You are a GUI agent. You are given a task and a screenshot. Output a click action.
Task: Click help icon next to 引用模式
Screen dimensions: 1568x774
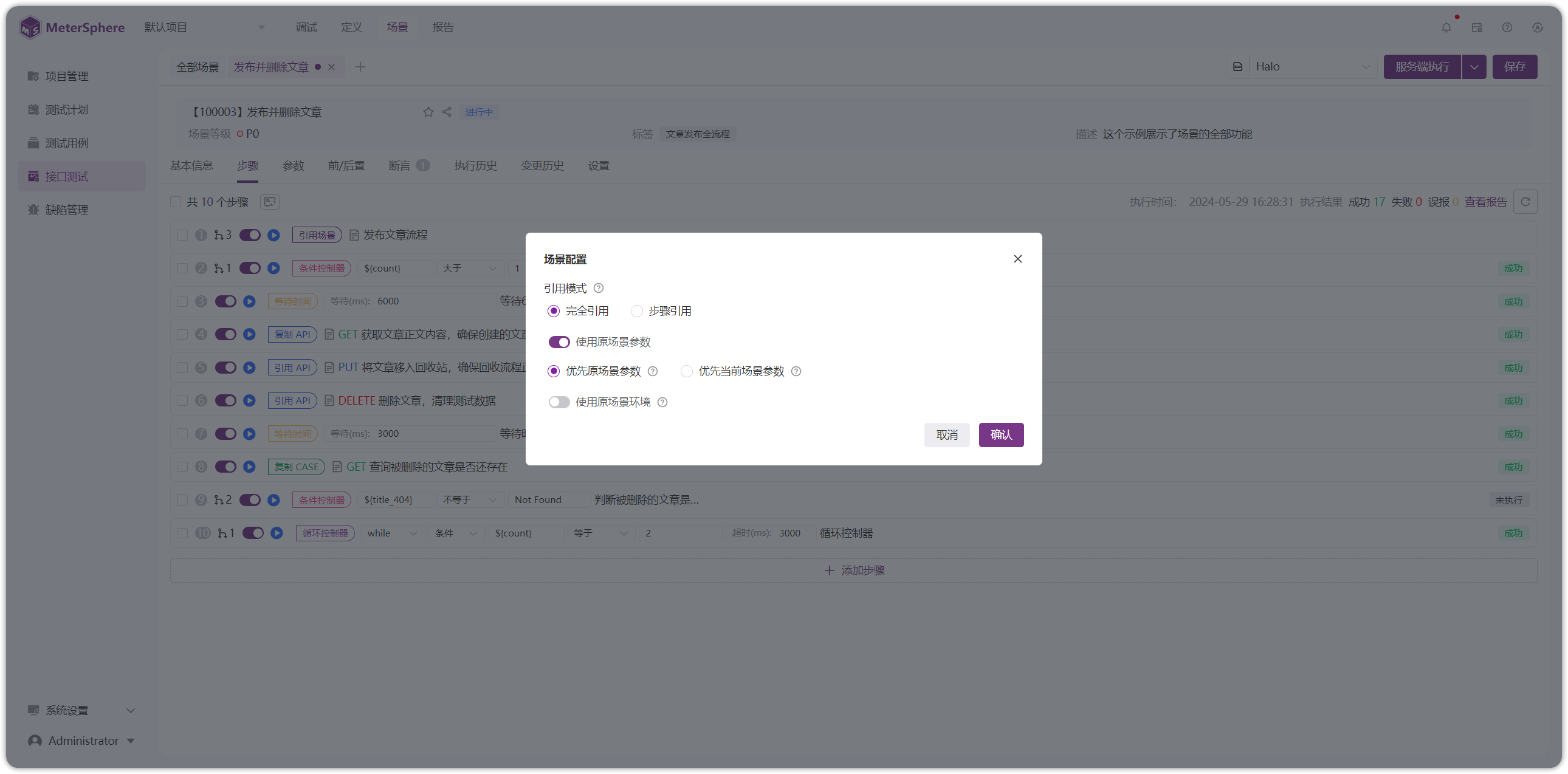coord(599,288)
